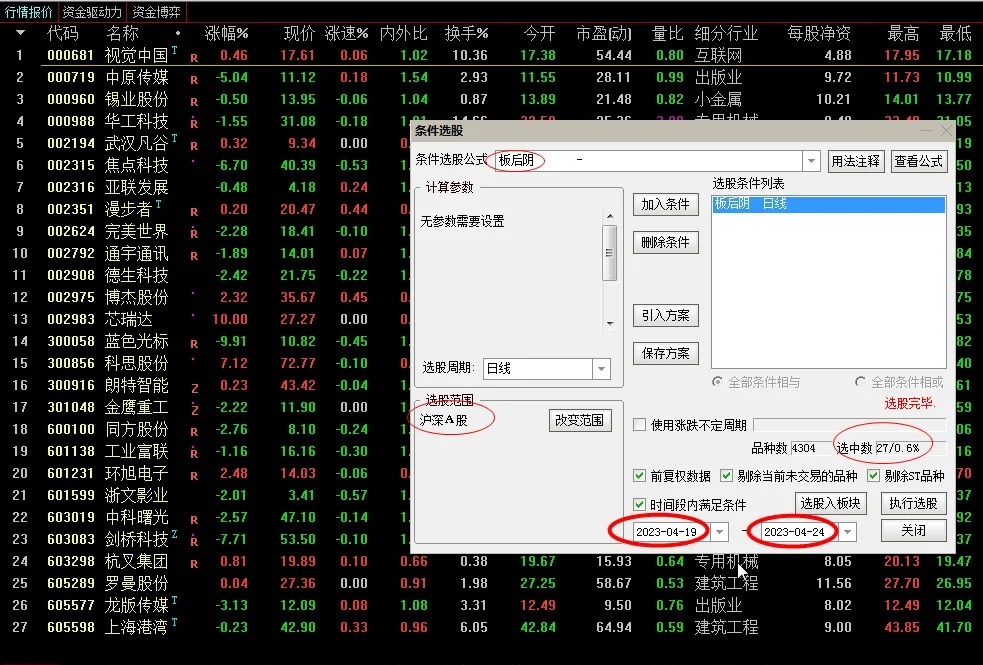Image resolution: width=983 pixels, height=665 pixels.
Task: Toggle the 剔除ST品种 checkbox
Action: tap(873, 476)
